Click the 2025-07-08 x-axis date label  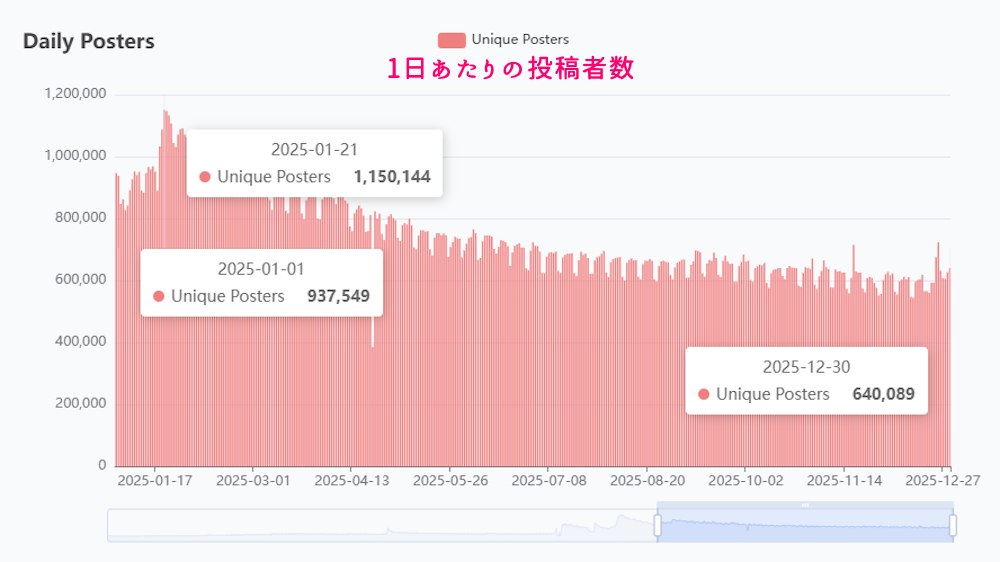pos(549,480)
